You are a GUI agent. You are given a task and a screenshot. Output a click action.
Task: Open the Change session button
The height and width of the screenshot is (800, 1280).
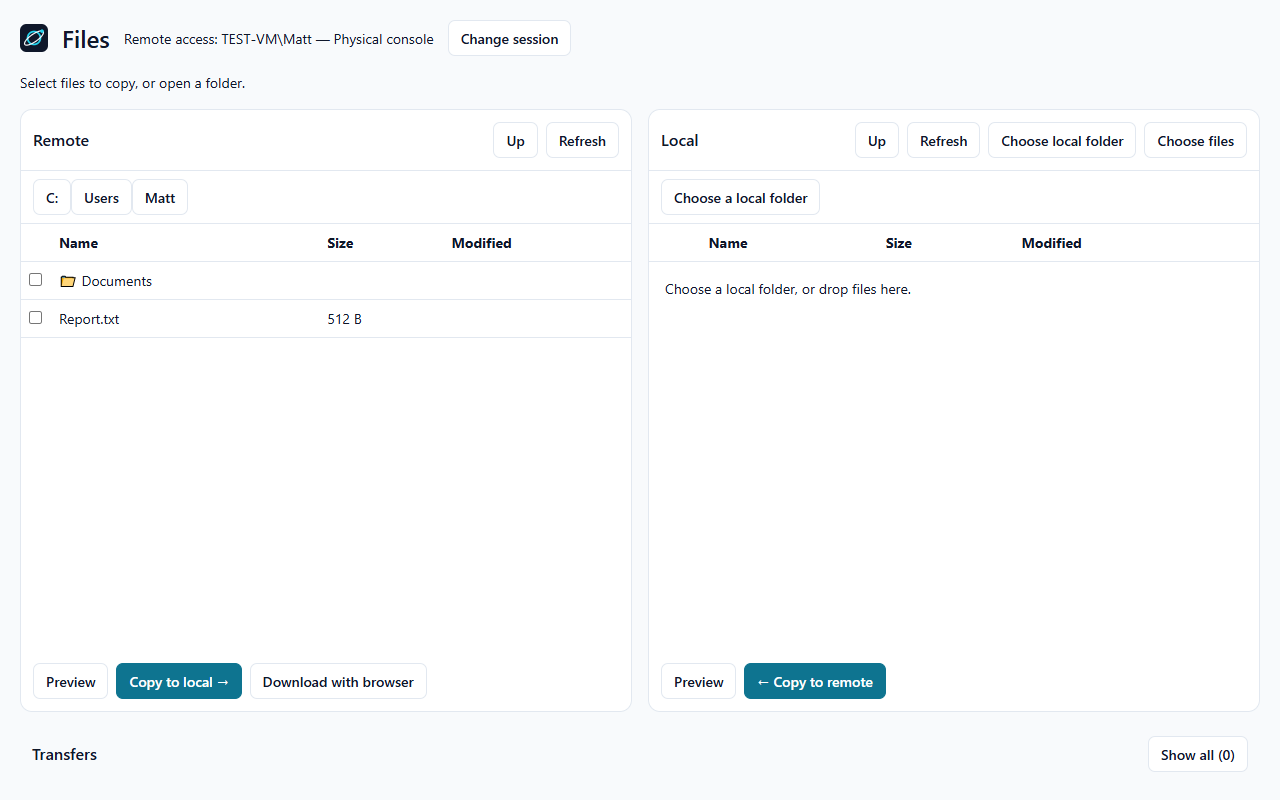coord(510,39)
